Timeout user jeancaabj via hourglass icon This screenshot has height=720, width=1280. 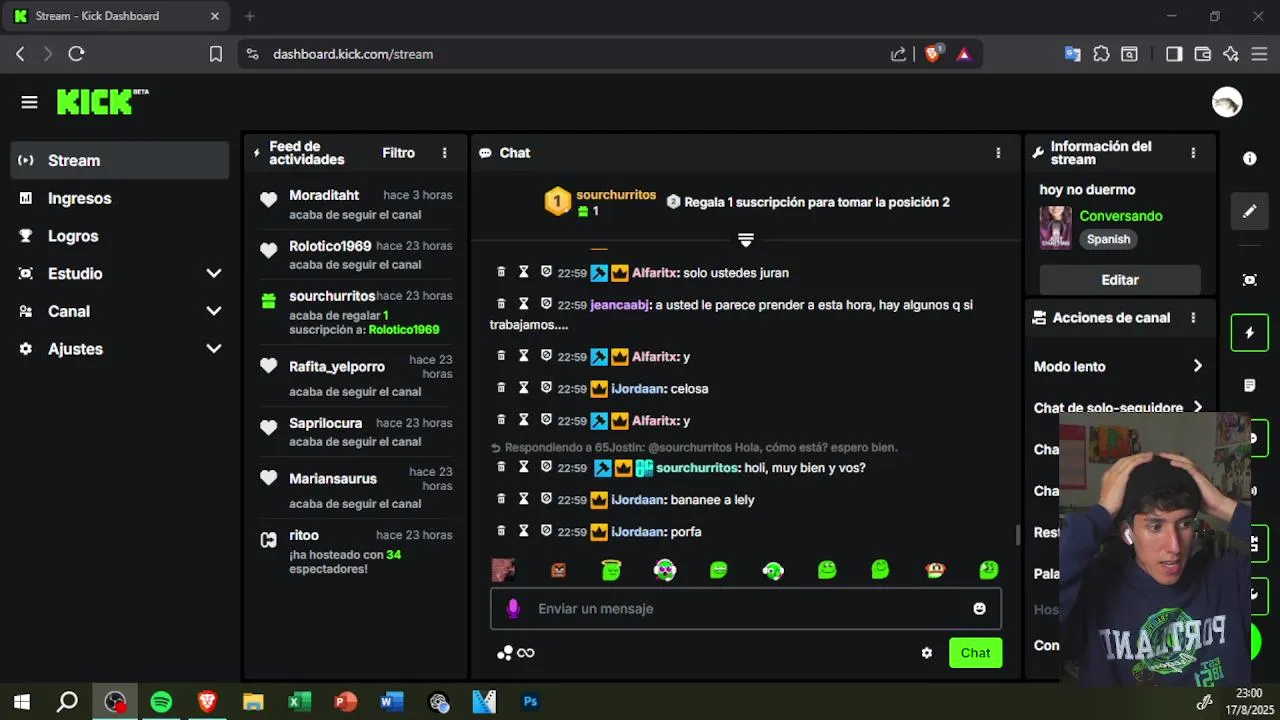[x=523, y=304]
